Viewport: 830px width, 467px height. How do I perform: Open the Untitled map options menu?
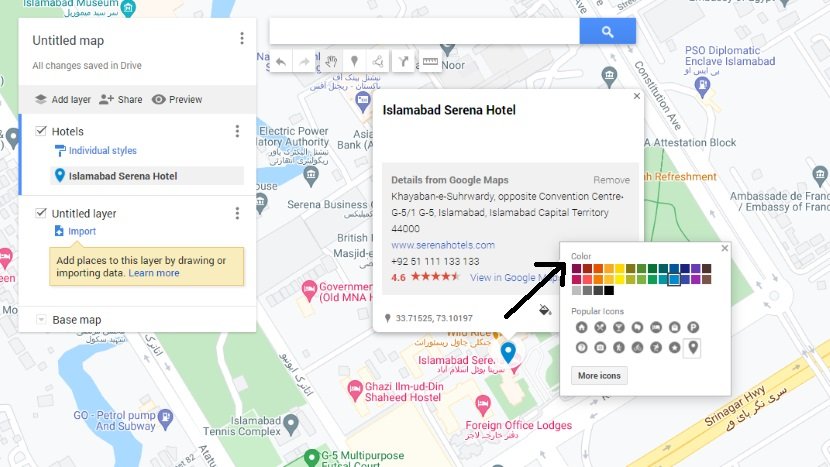242,38
